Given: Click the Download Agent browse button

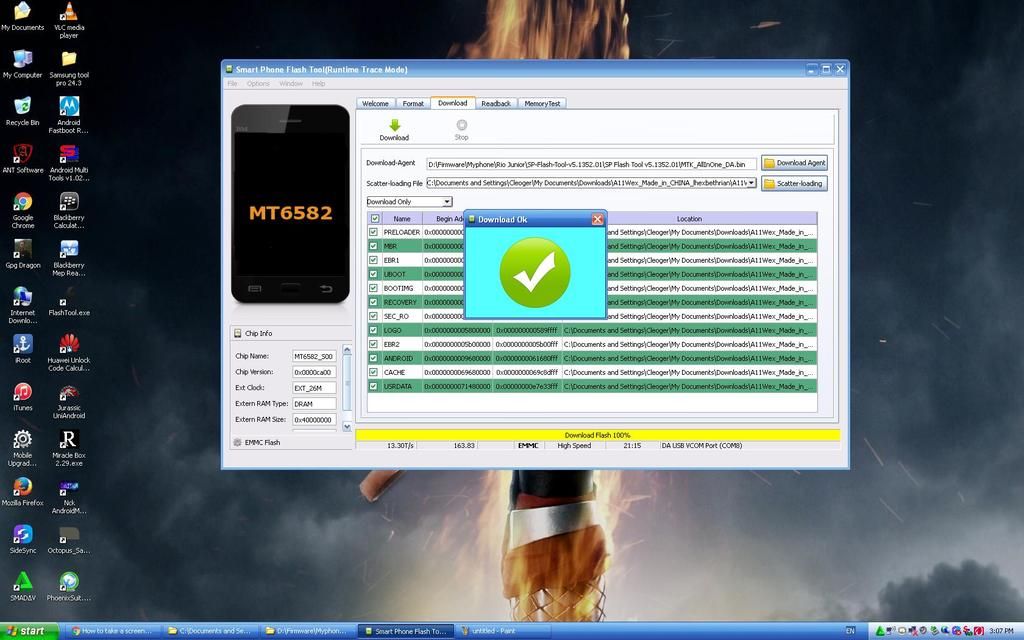Looking at the screenshot, I should coord(794,163).
